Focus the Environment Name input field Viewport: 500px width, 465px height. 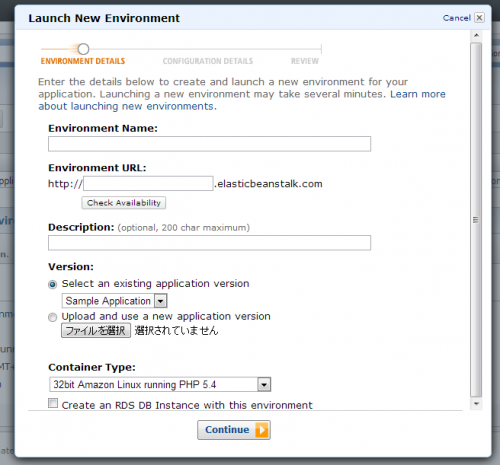click(x=209, y=144)
